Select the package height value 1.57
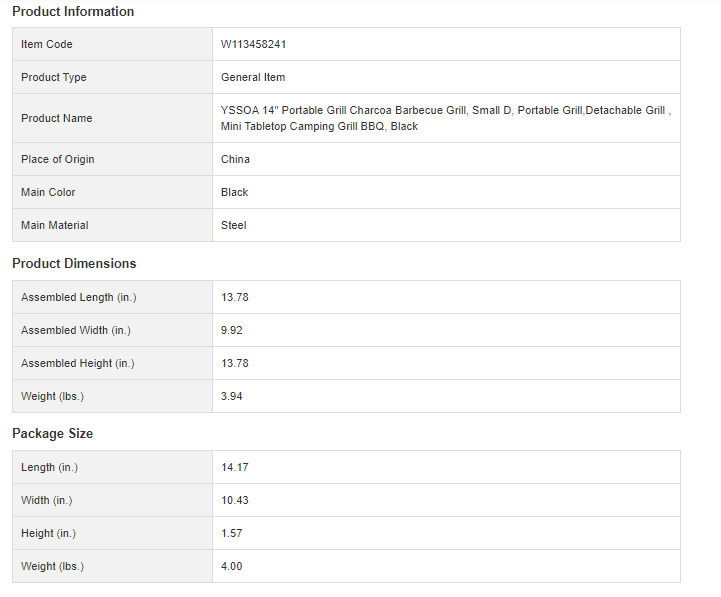Image resolution: width=721 pixels, height=597 pixels. pos(232,533)
